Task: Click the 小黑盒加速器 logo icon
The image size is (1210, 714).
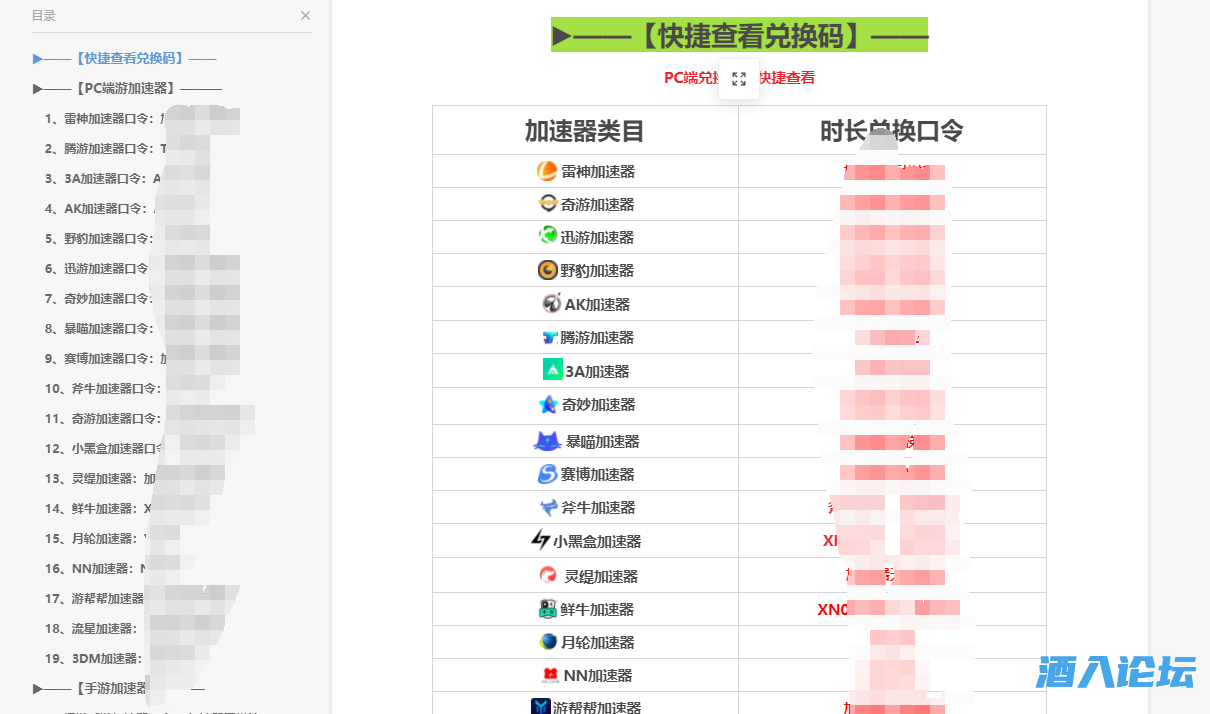Action: click(x=540, y=541)
